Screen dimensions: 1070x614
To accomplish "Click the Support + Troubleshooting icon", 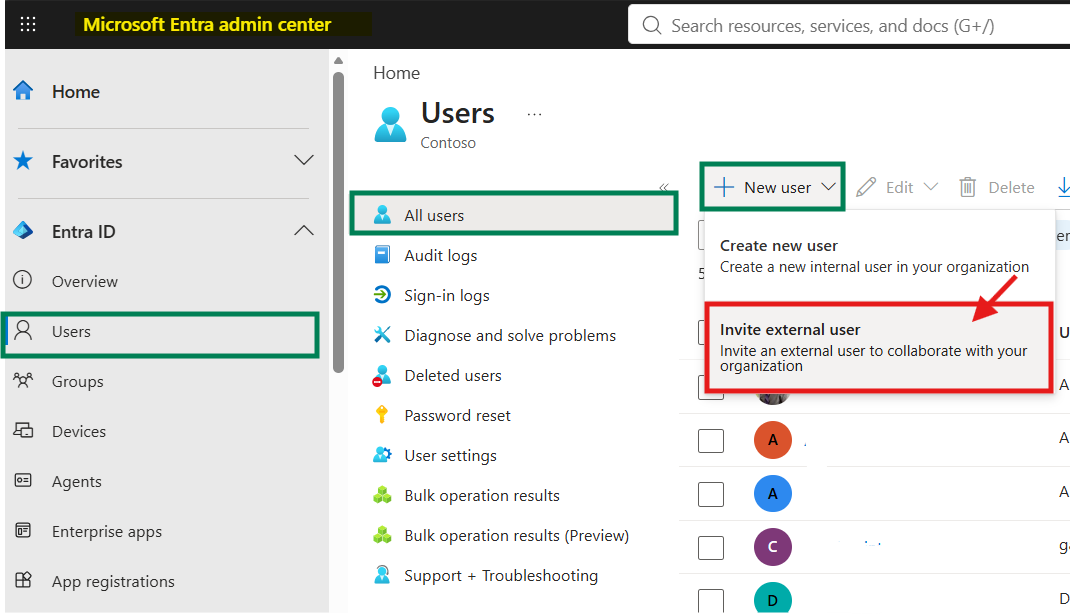I will (382, 575).
